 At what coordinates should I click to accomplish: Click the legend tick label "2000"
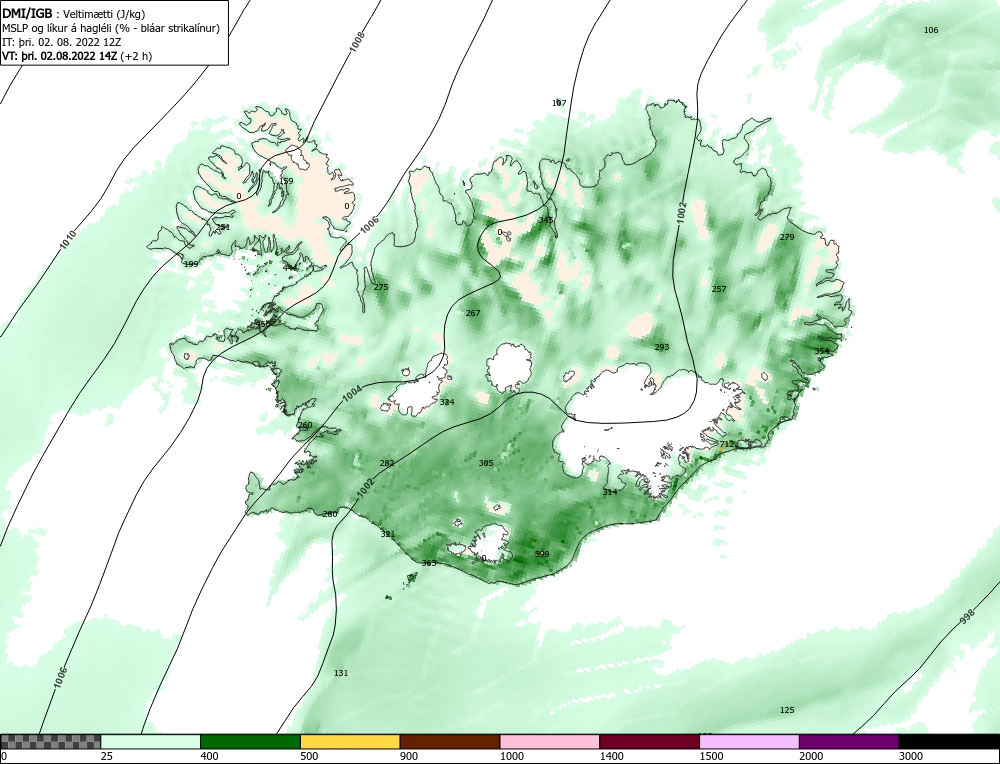811,756
